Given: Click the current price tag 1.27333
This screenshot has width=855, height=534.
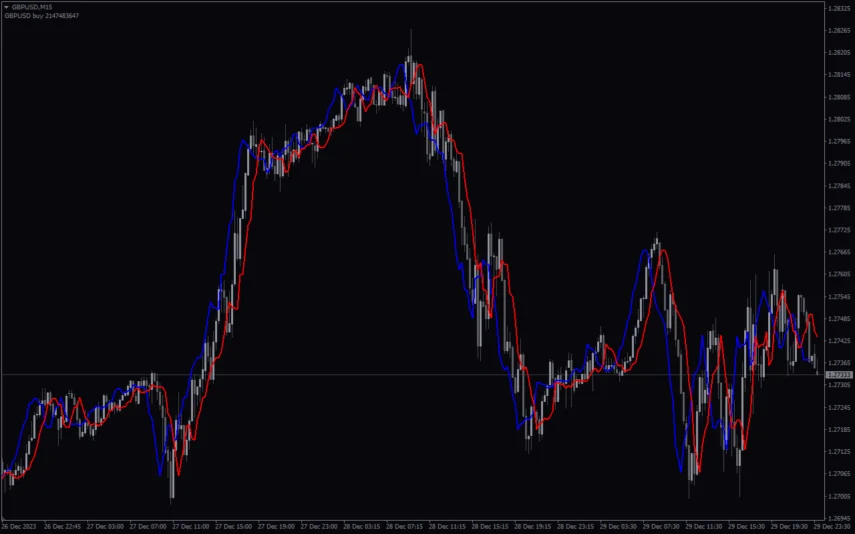Looking at the screenshot, I should [x=837, y=375].
